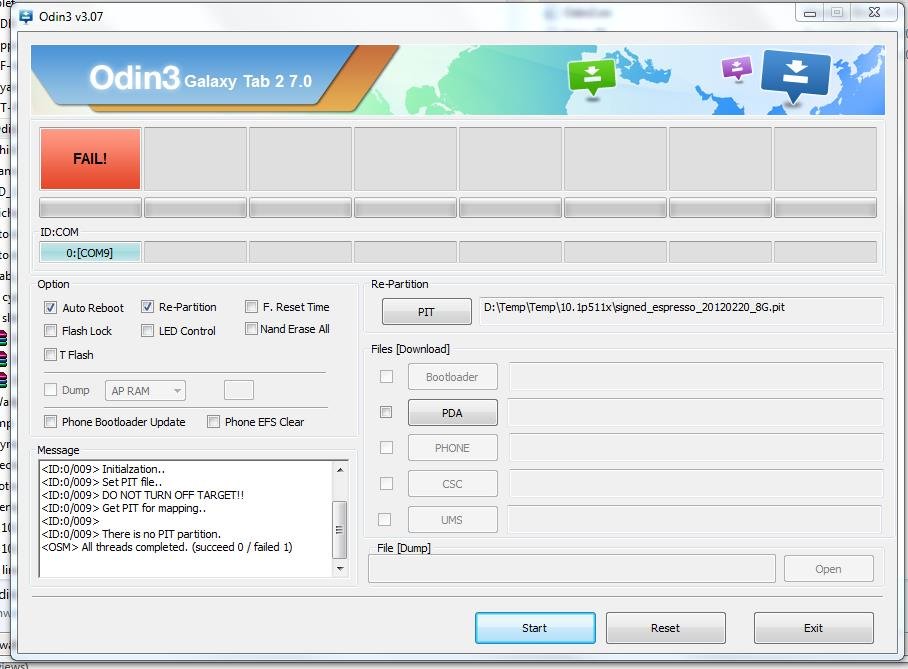
Task: Open the AP RAM dropdown
Action: click(145, 391)
